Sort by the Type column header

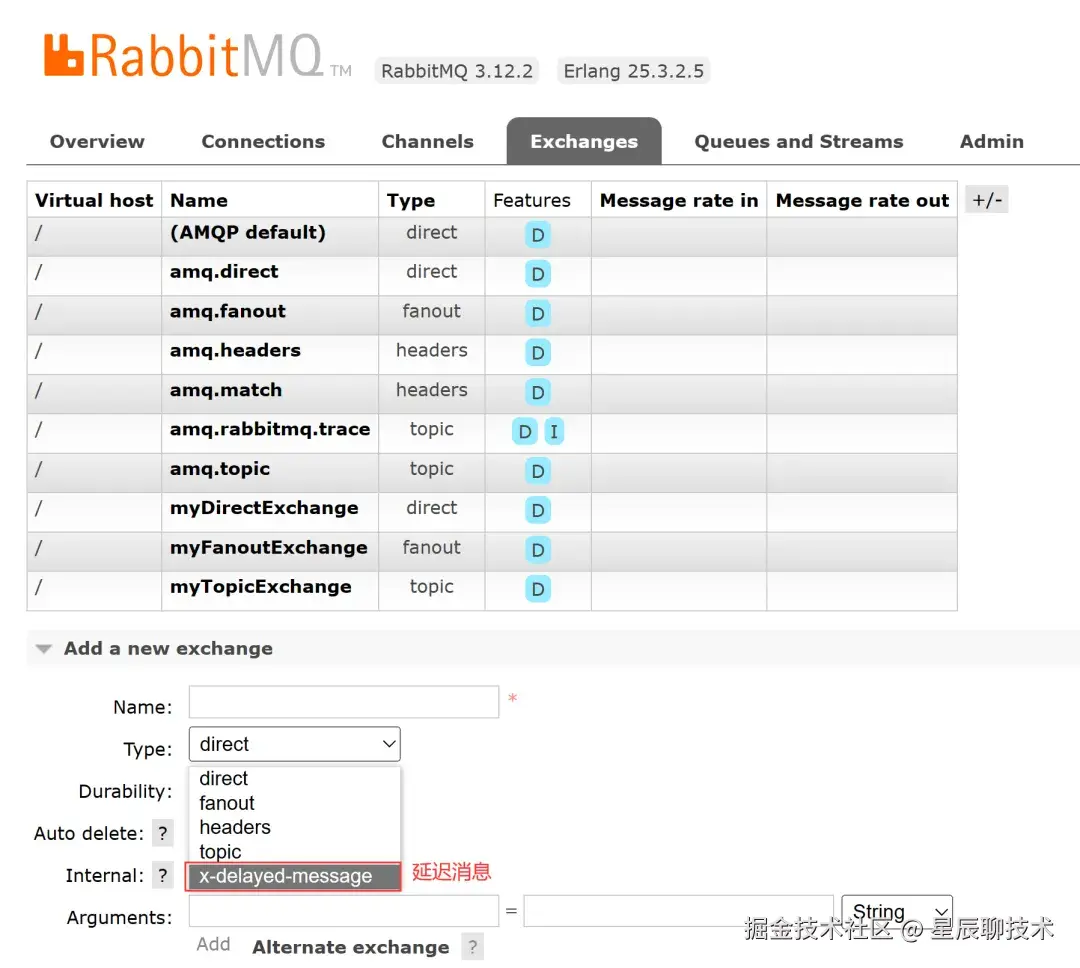pyautogui.click(x=411, y=200)
